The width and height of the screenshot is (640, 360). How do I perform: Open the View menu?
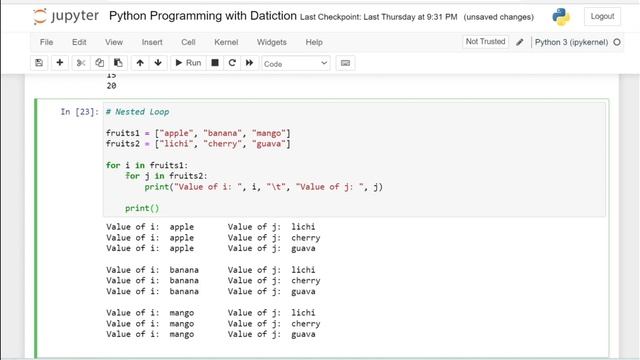pos(114,42)
